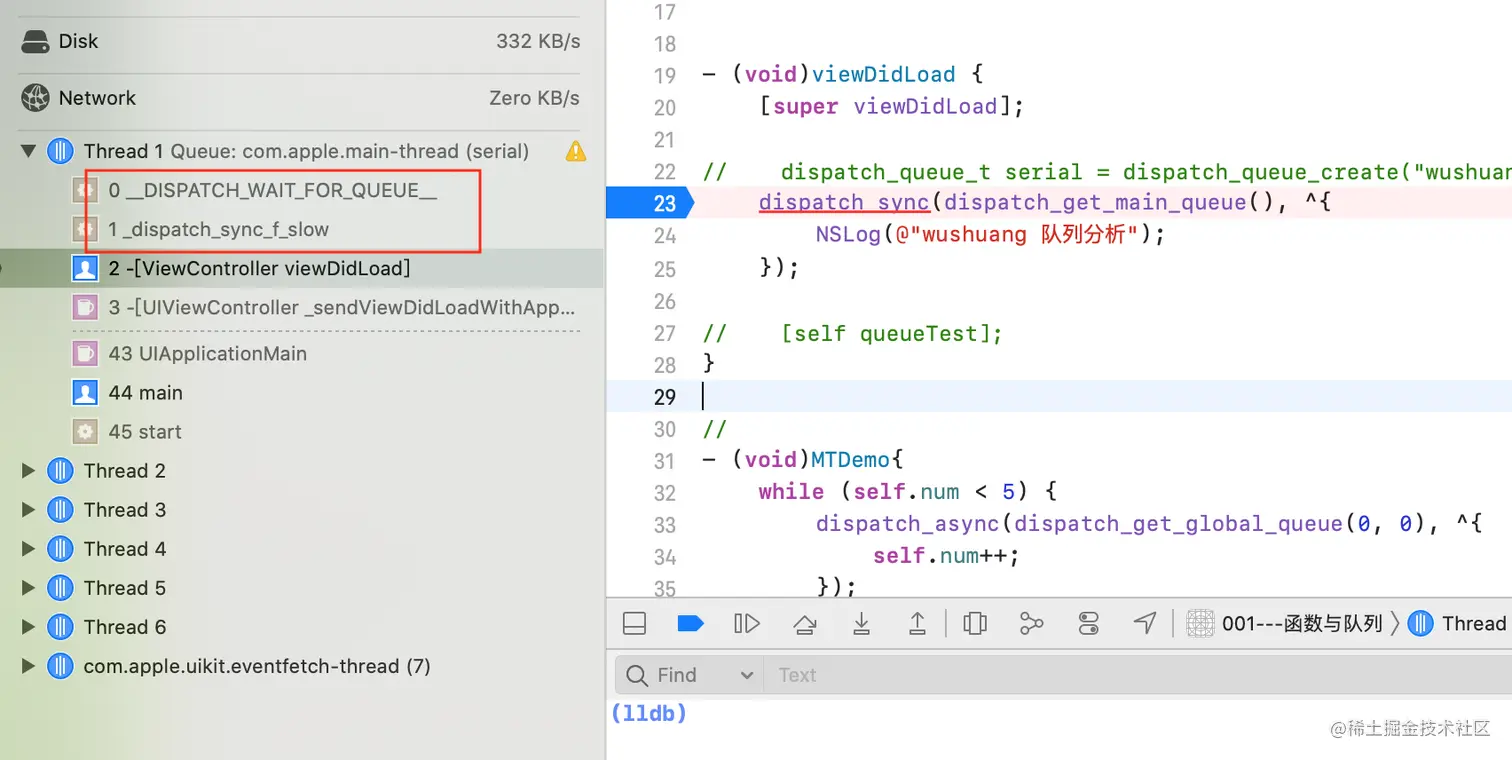1512x760 pixels.
Task: Open Debug Memory Graph from the debug bar
Action: [1031, 624]
